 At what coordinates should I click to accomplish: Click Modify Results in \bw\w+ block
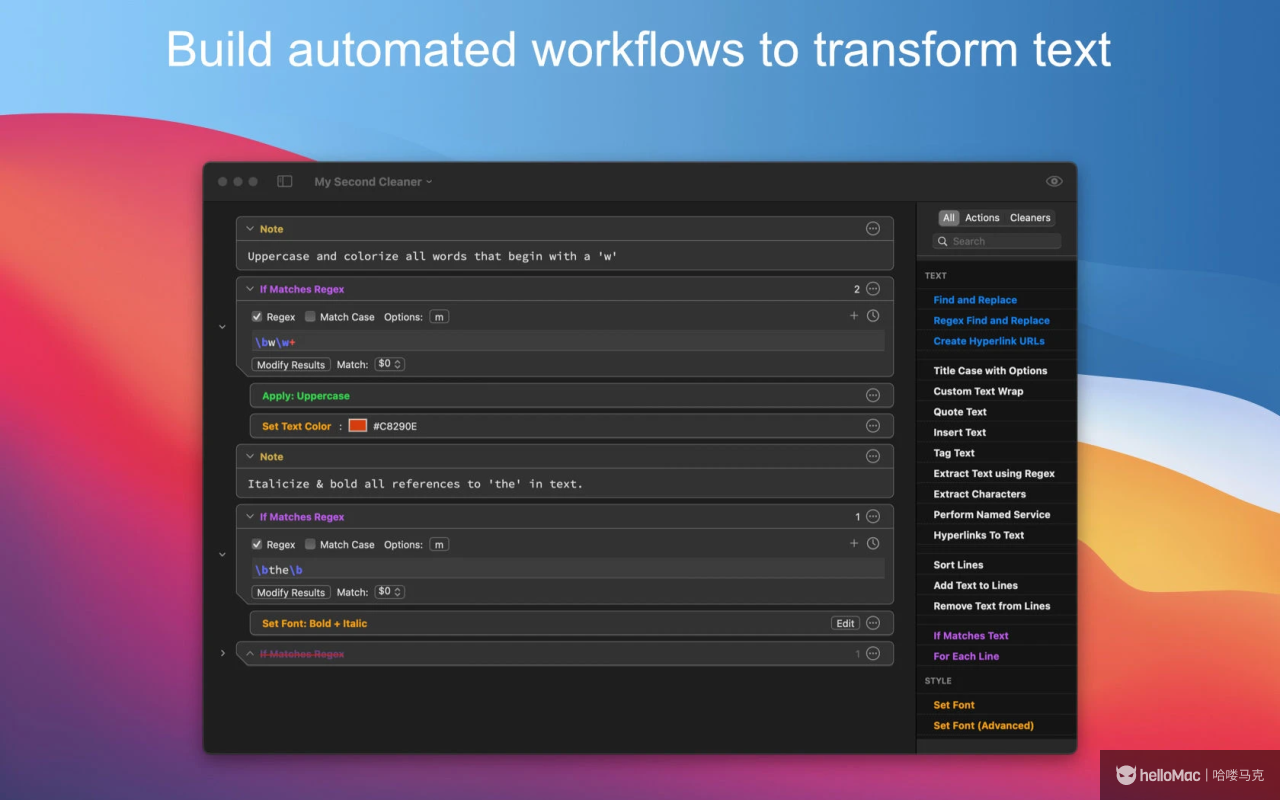[291, 365]
